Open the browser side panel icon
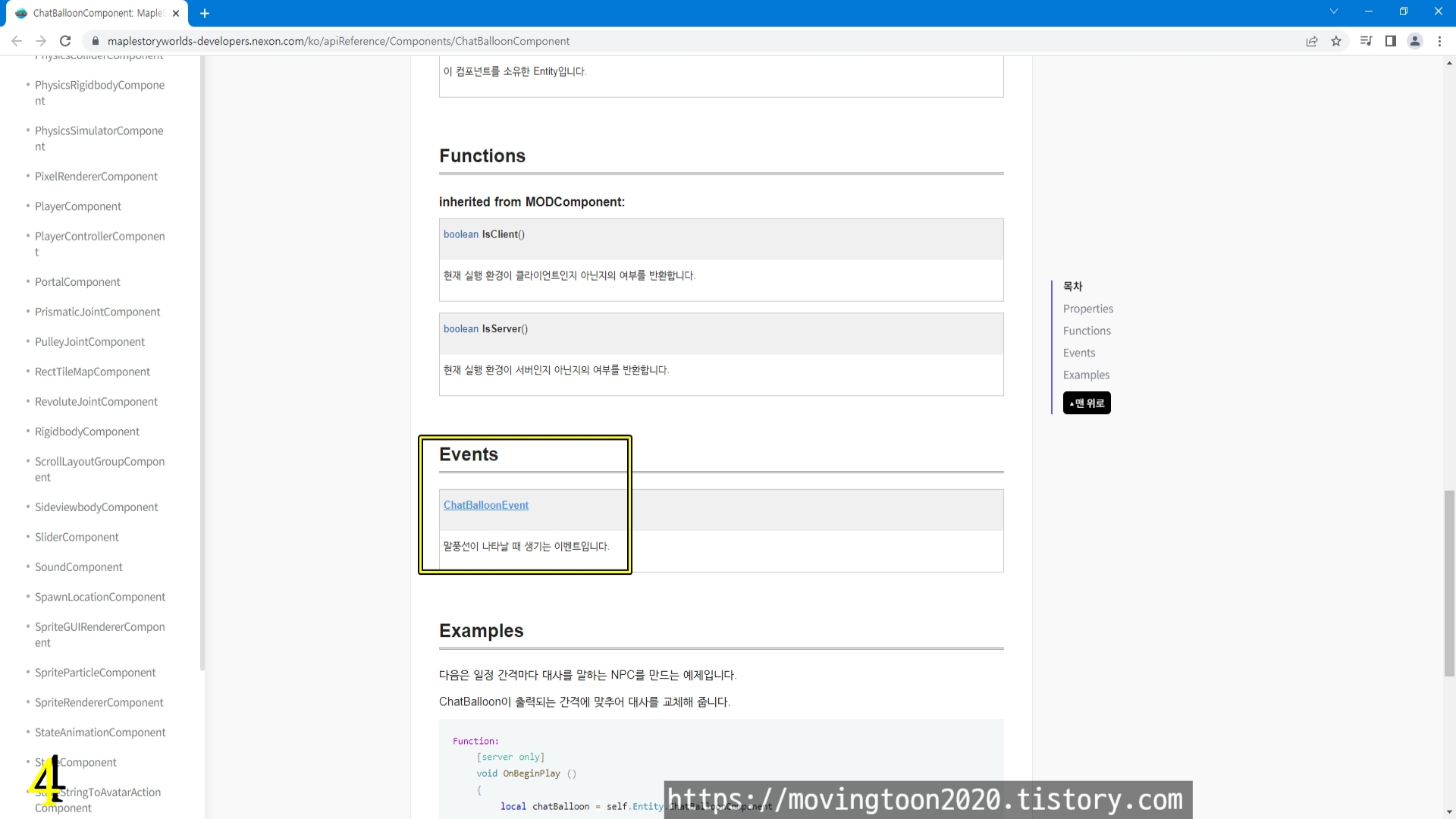This screenshot has width=1456, height=819. (1391, 41)
